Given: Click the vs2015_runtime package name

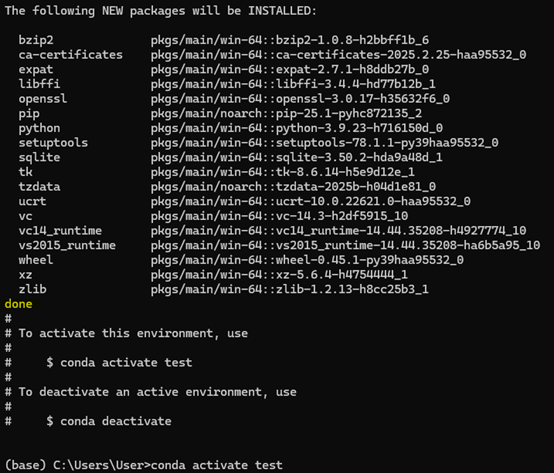Looking at the screenshot, I should 67,246.
